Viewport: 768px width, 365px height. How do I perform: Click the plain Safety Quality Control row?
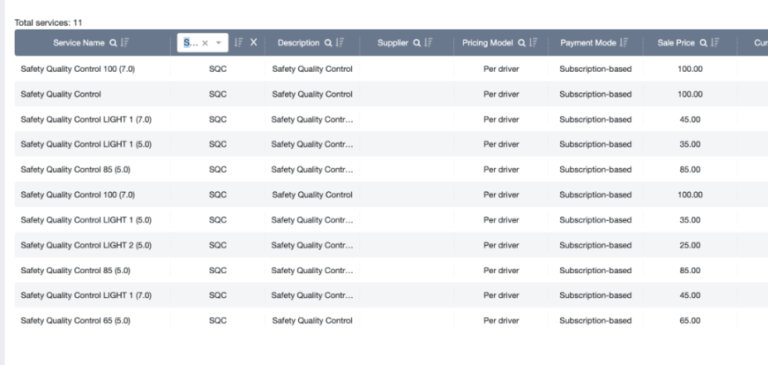click(391, 94)
